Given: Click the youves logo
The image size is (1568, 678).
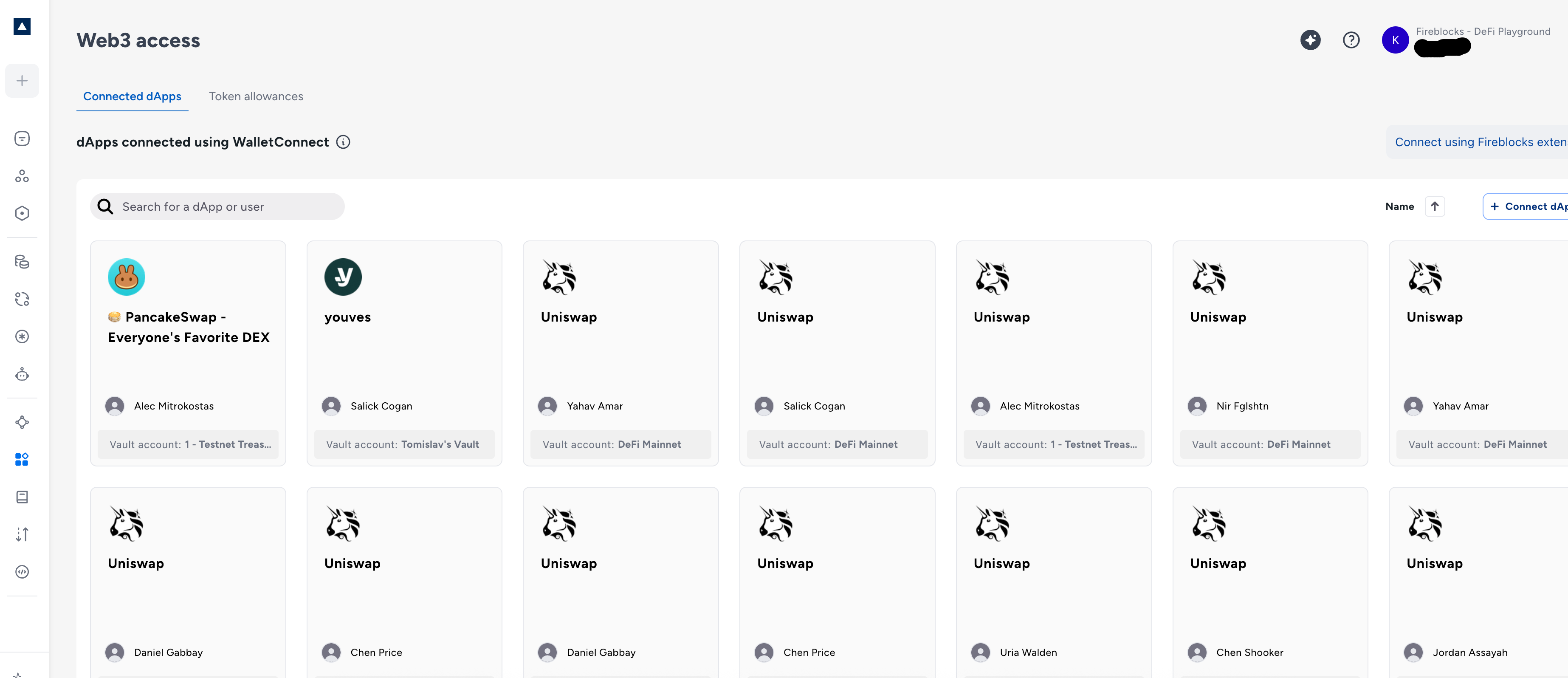Looking at the screenshot, I should pyautogui.click(x=343, y=277).
